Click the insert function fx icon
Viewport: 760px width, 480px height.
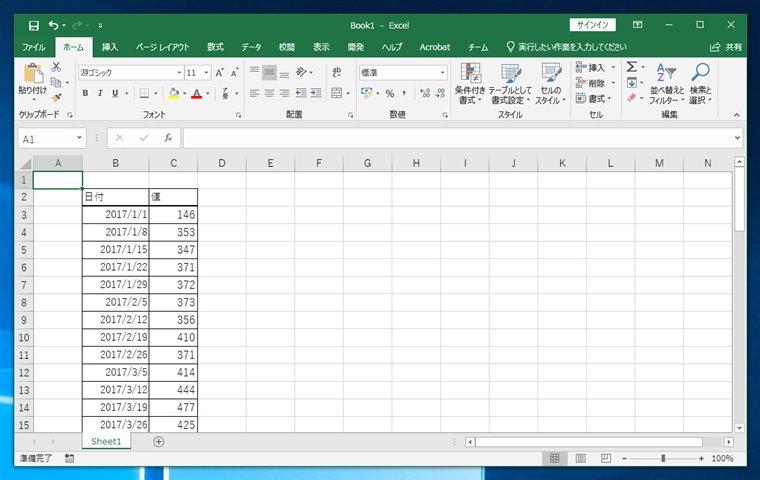pos(168,139)
